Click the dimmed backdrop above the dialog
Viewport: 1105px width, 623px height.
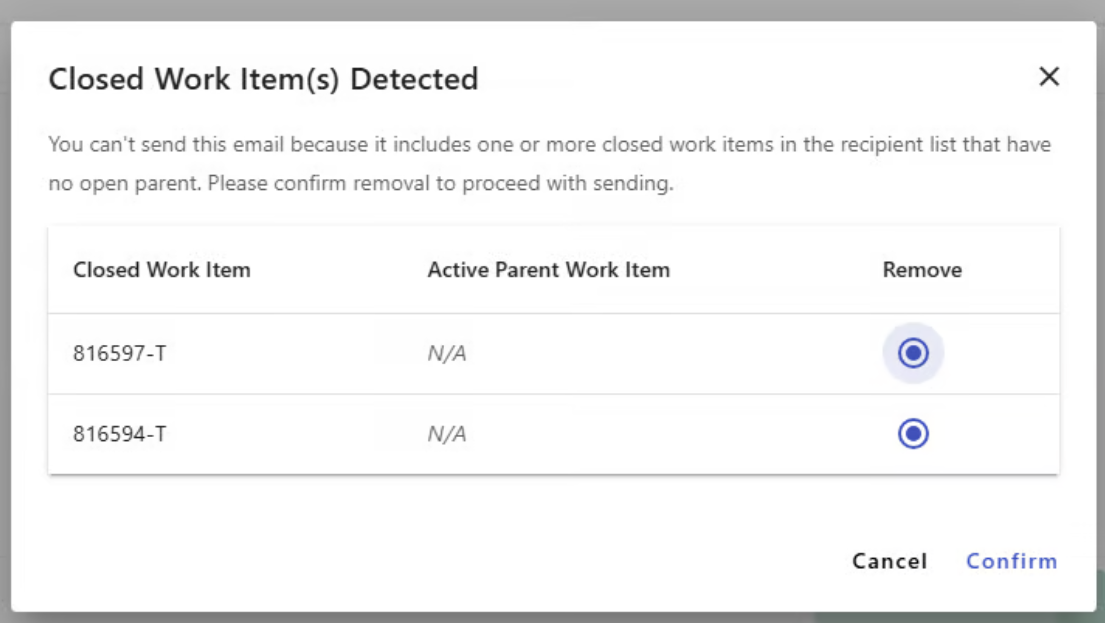[552, 9]
